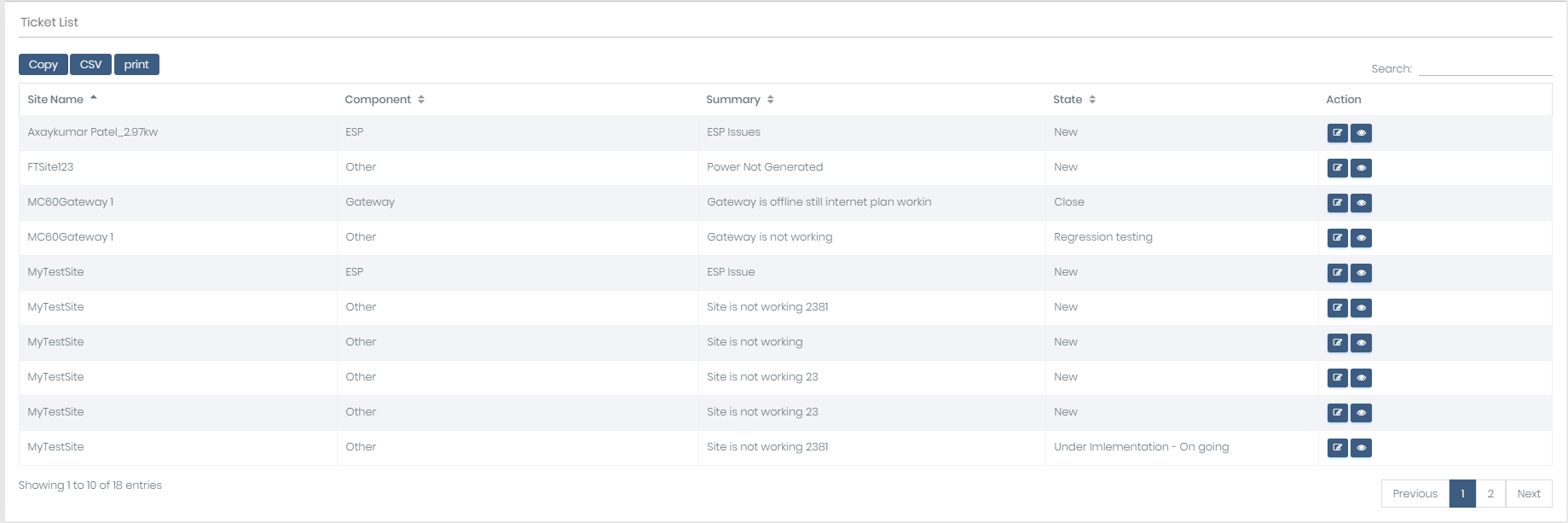Edit the 'ESP Issue' MyTestSite ticket

pos(1337,273)
